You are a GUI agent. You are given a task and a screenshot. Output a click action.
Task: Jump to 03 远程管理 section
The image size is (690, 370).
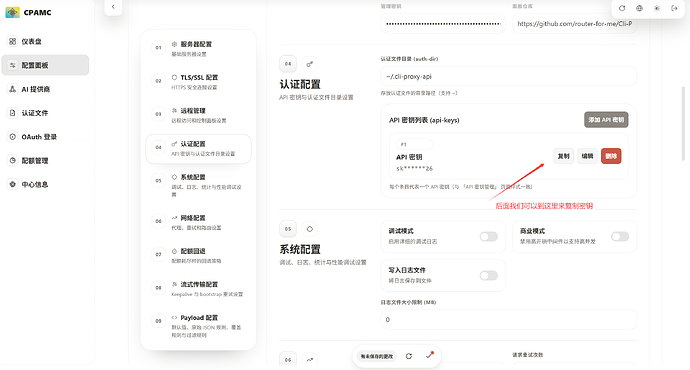198,115
